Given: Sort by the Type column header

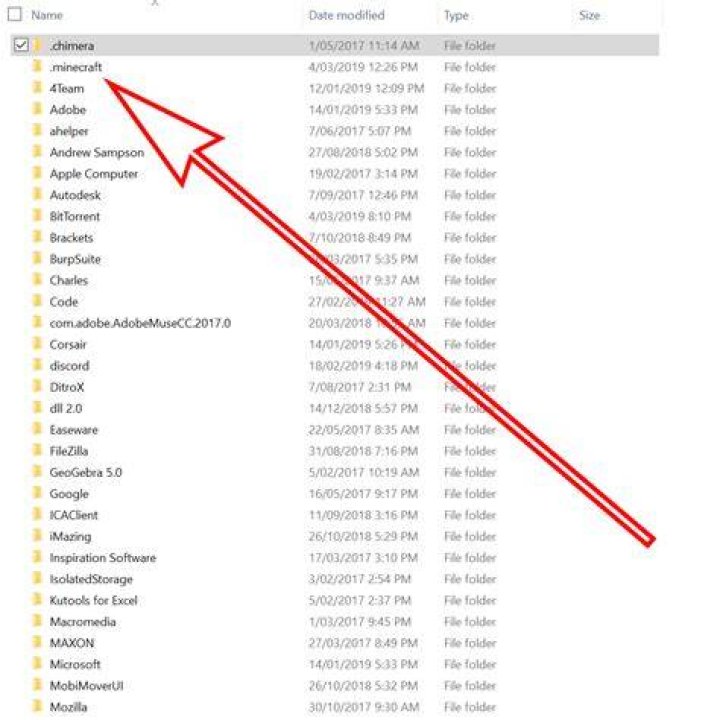Looking at the screenshot, I should click(456, 15).
